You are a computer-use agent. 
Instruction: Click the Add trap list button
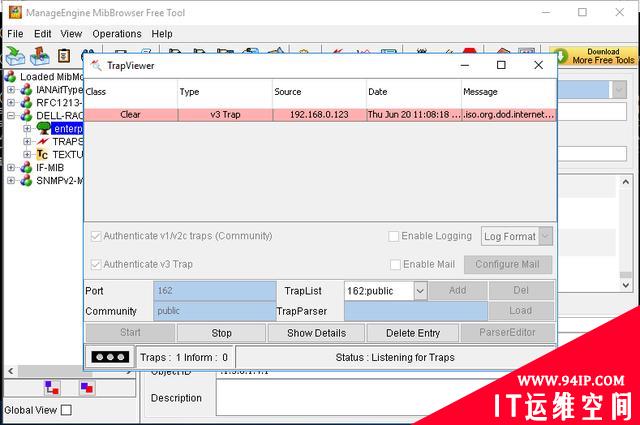point(458,290)
